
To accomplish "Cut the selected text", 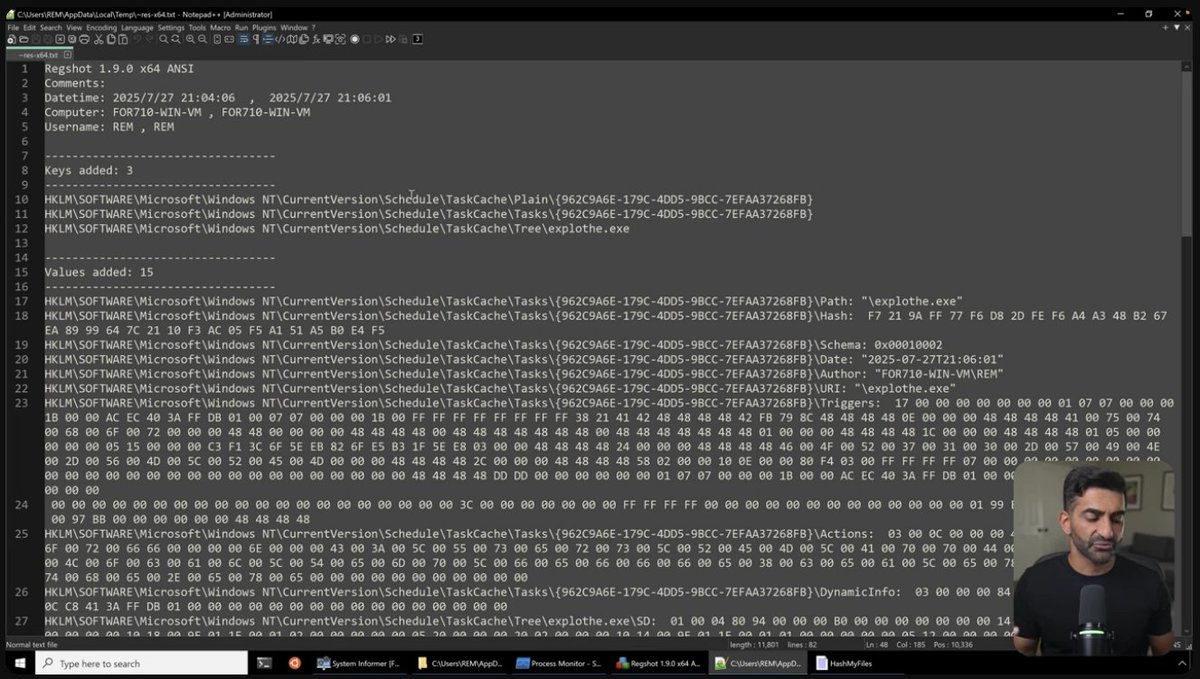I will pos(97,39).
